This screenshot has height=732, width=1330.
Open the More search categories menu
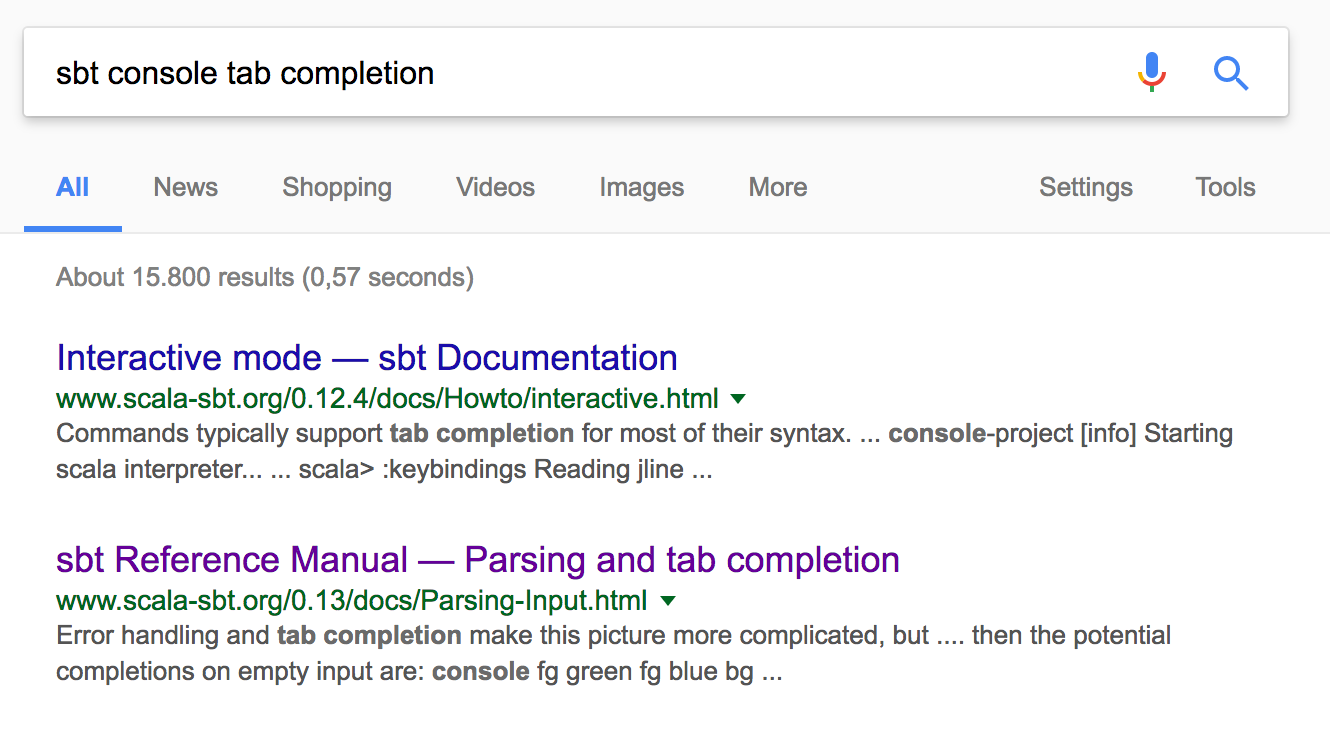(777, 187)
